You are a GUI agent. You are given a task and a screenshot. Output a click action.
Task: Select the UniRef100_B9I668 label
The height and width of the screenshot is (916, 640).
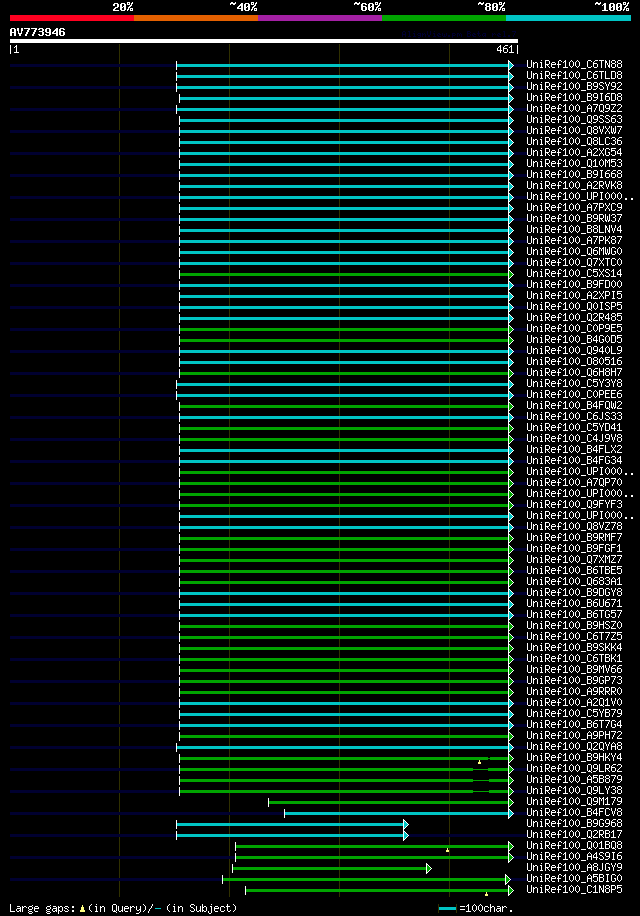(574, 175)
